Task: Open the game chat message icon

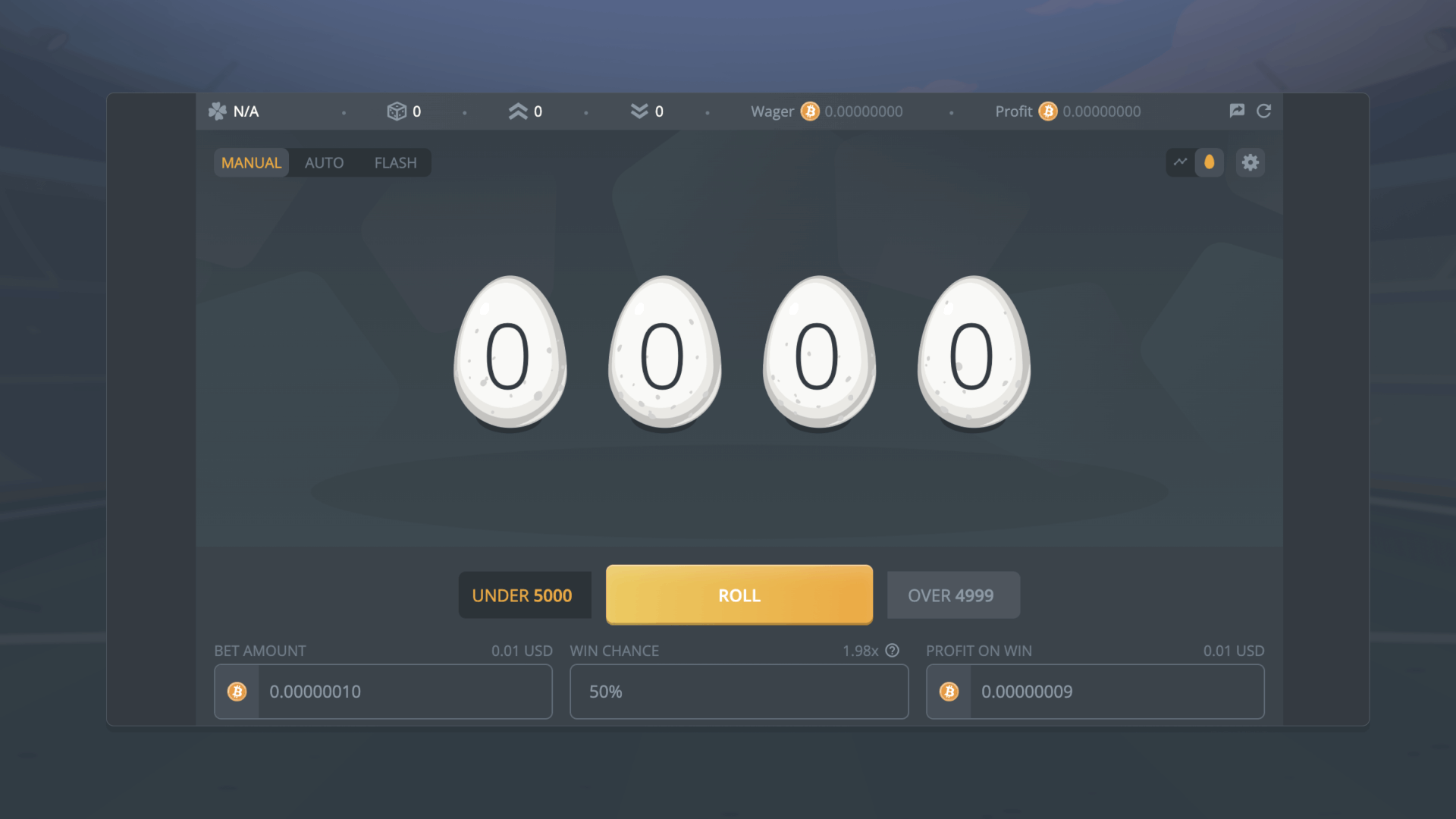Action: click(x=1237, y=110)
